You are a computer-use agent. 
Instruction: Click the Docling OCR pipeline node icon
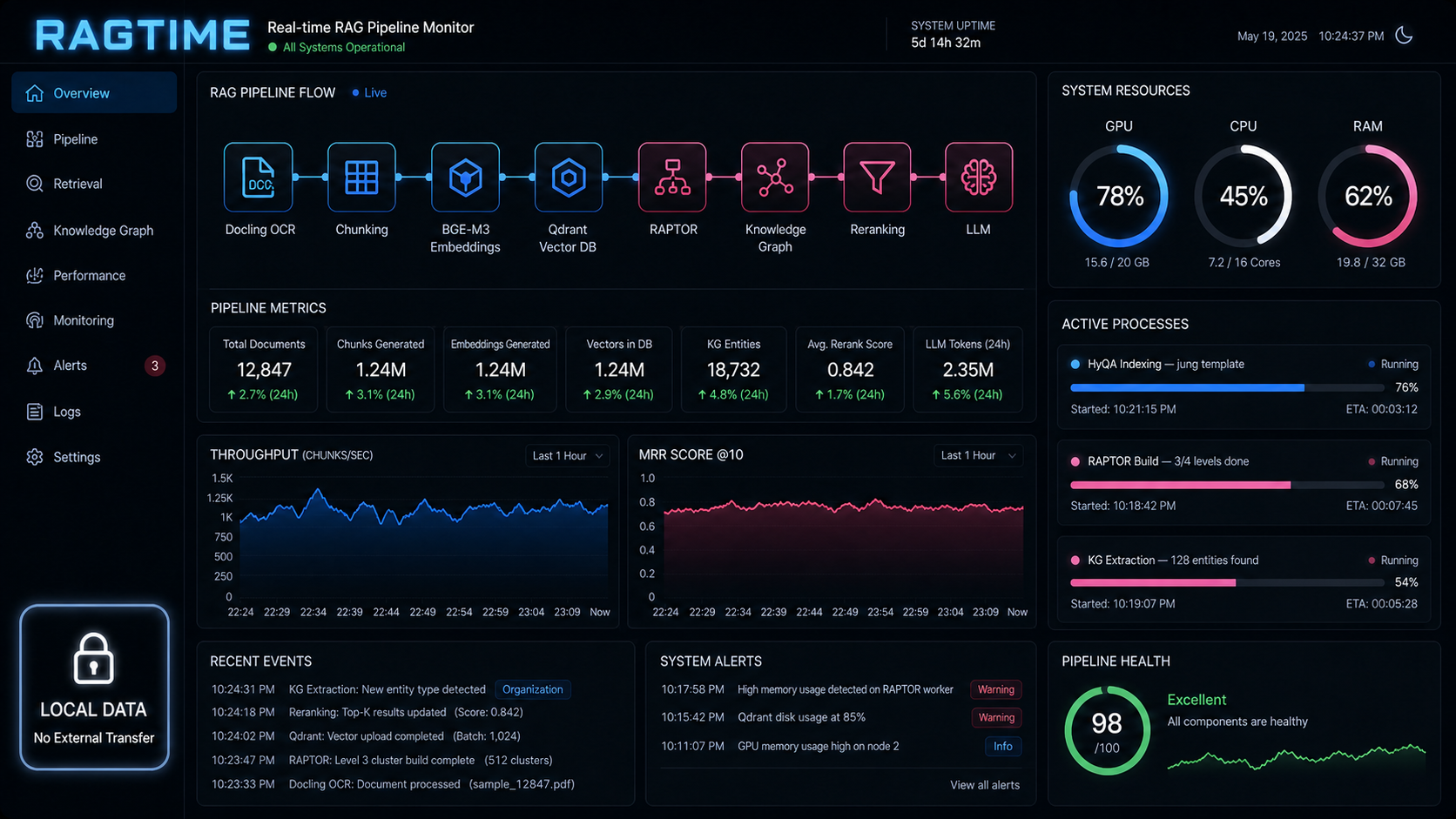(258, 178)
